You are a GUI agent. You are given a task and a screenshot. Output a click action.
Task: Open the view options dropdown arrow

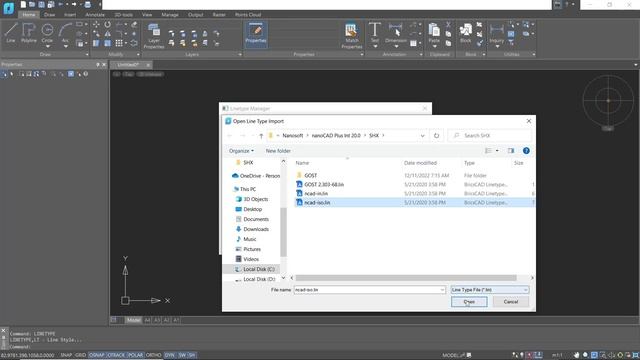(x=497, y=151)
